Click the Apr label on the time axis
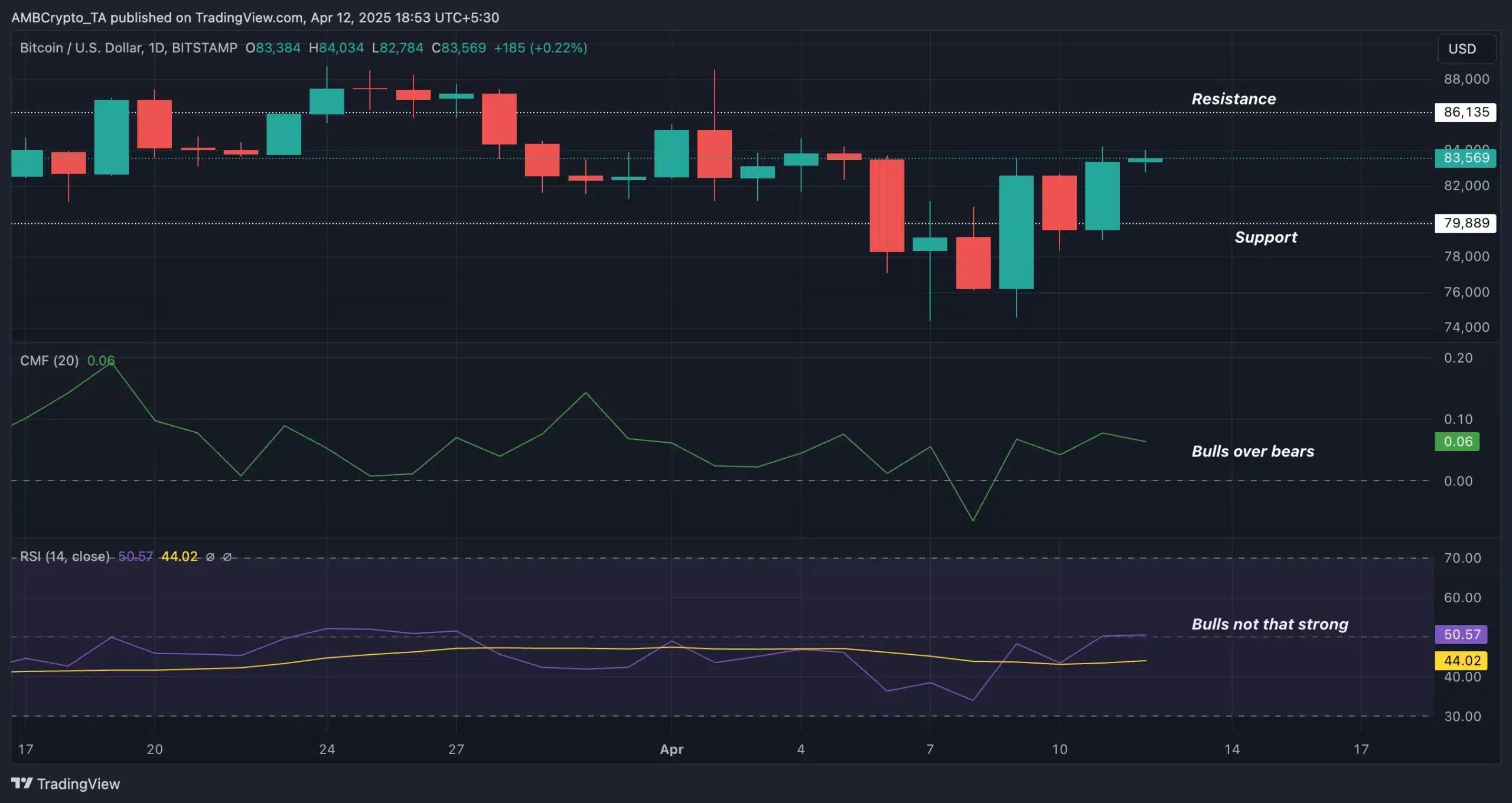The height and width of the screenshot is (803, 1512). [671, 750]
